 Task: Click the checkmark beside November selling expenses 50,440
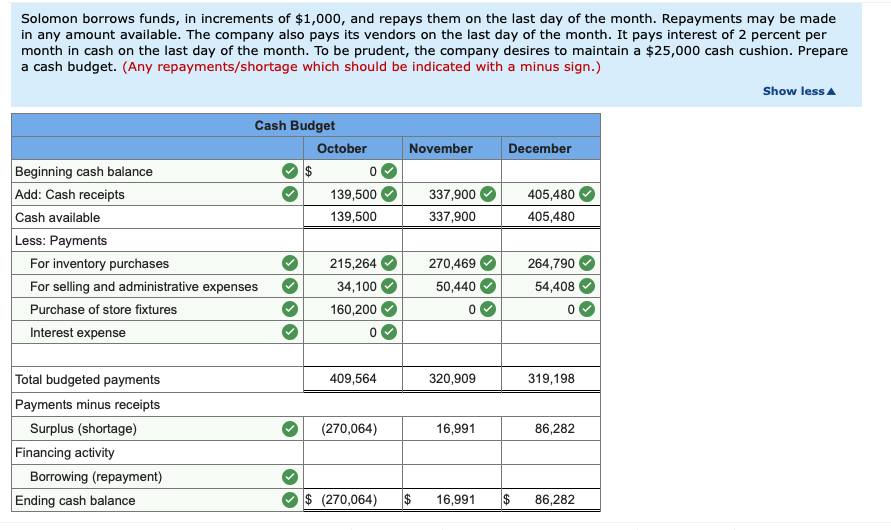click(488, 286)
